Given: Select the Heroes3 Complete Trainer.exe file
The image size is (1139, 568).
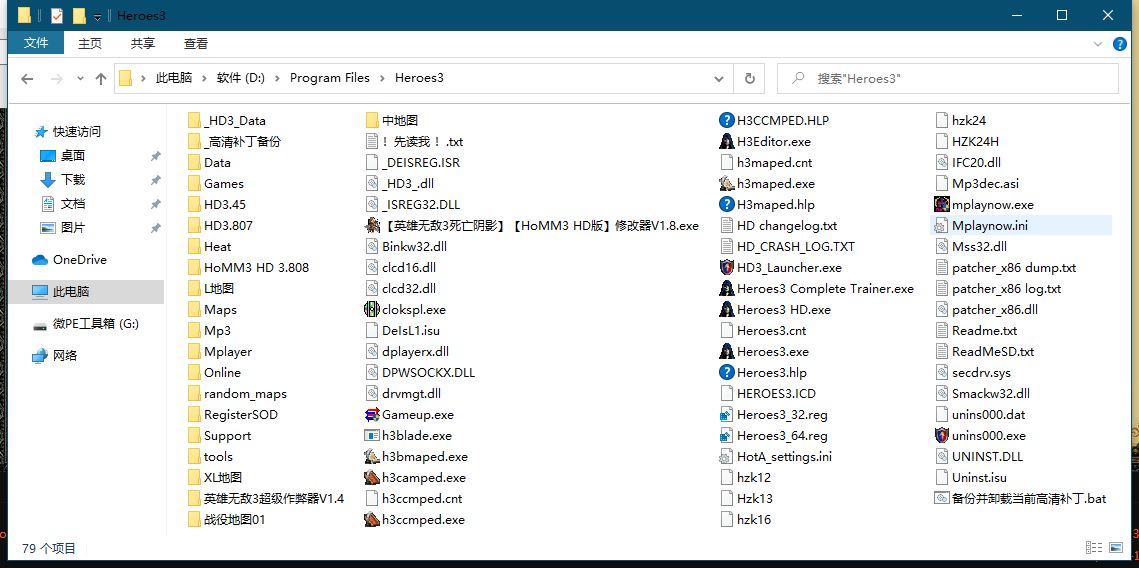Looking at the screenshot, I should tap(824, 289).
